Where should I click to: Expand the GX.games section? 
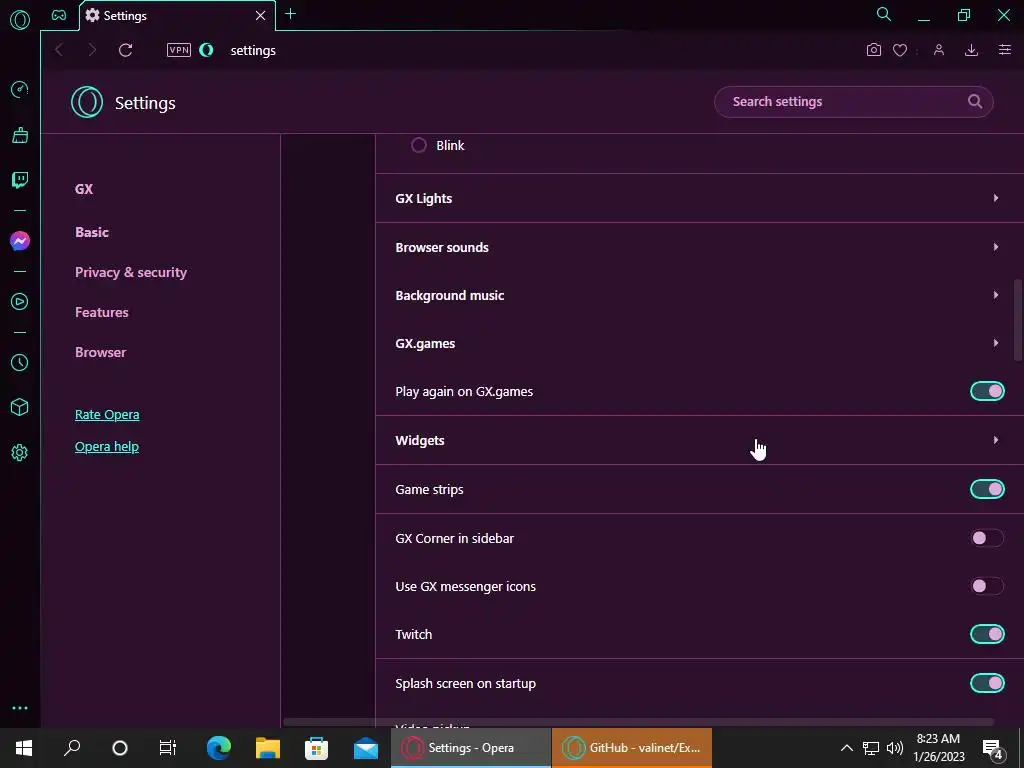[x=699, y=344]
